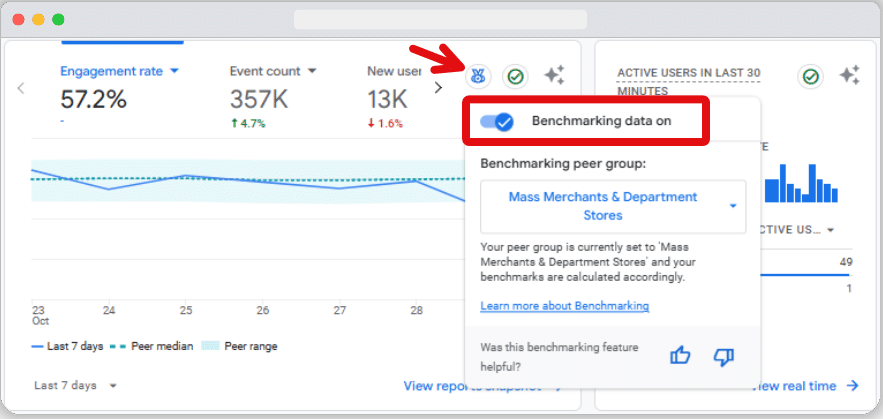Viewport: 883px width, 419px height.
Task: Click the 1.6% decrease indicator
Action: pos(385,124)
